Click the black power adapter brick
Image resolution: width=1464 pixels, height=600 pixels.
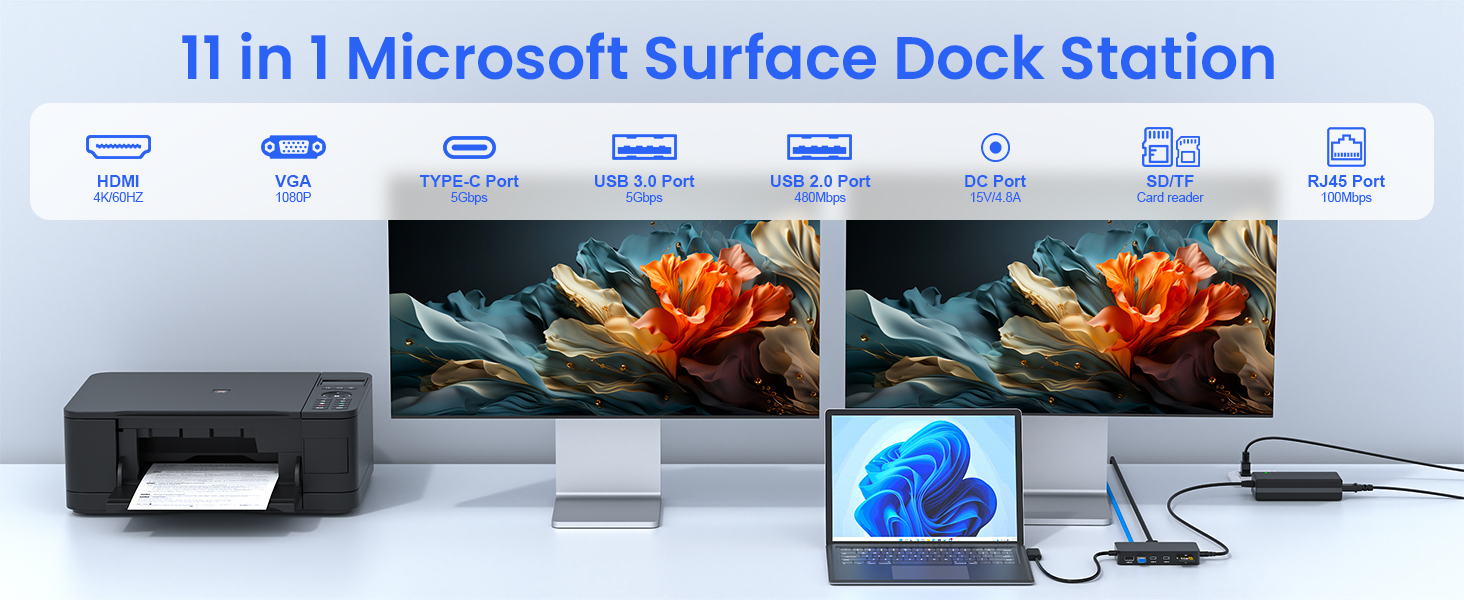tap(1298, 486)
